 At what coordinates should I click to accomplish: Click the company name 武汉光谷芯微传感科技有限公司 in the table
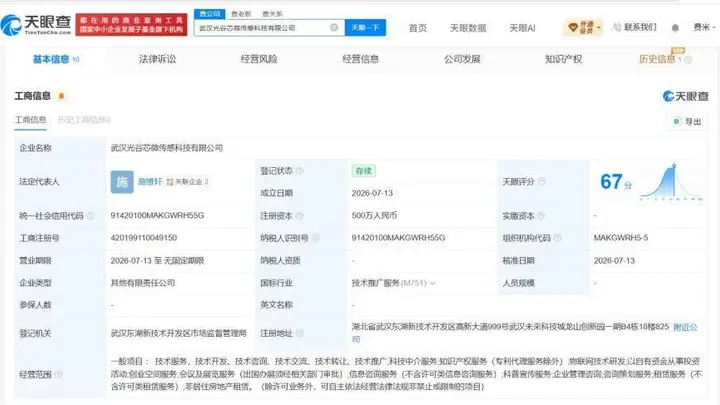coord(167,148)
